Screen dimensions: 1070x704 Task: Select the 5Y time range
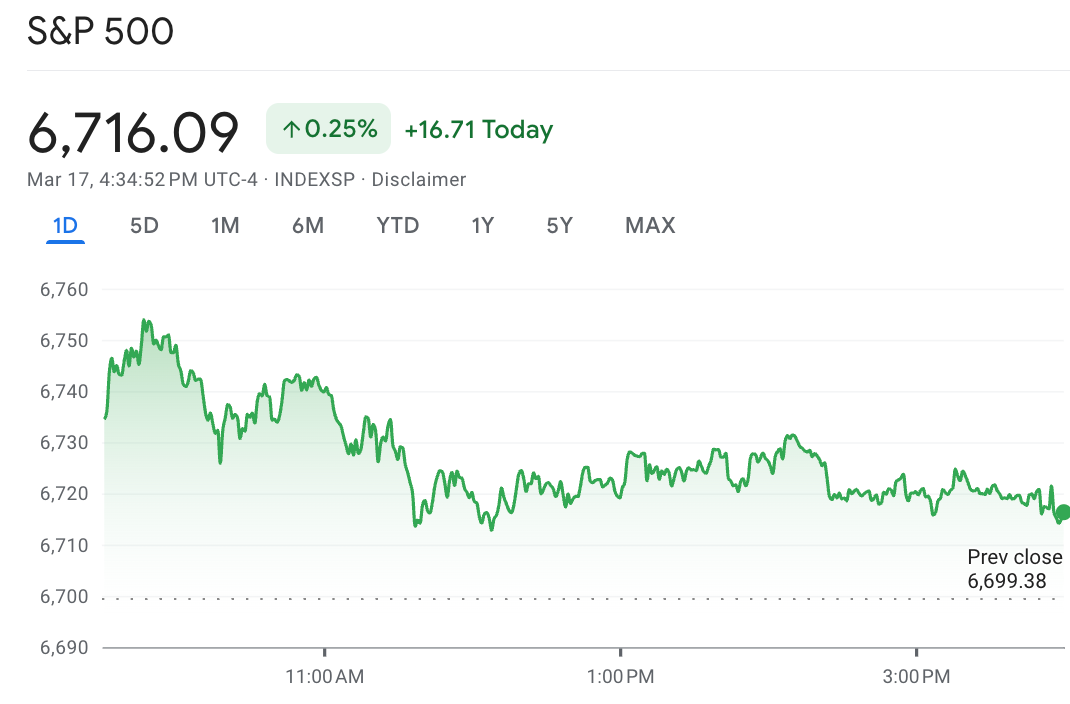coord(559,225)
